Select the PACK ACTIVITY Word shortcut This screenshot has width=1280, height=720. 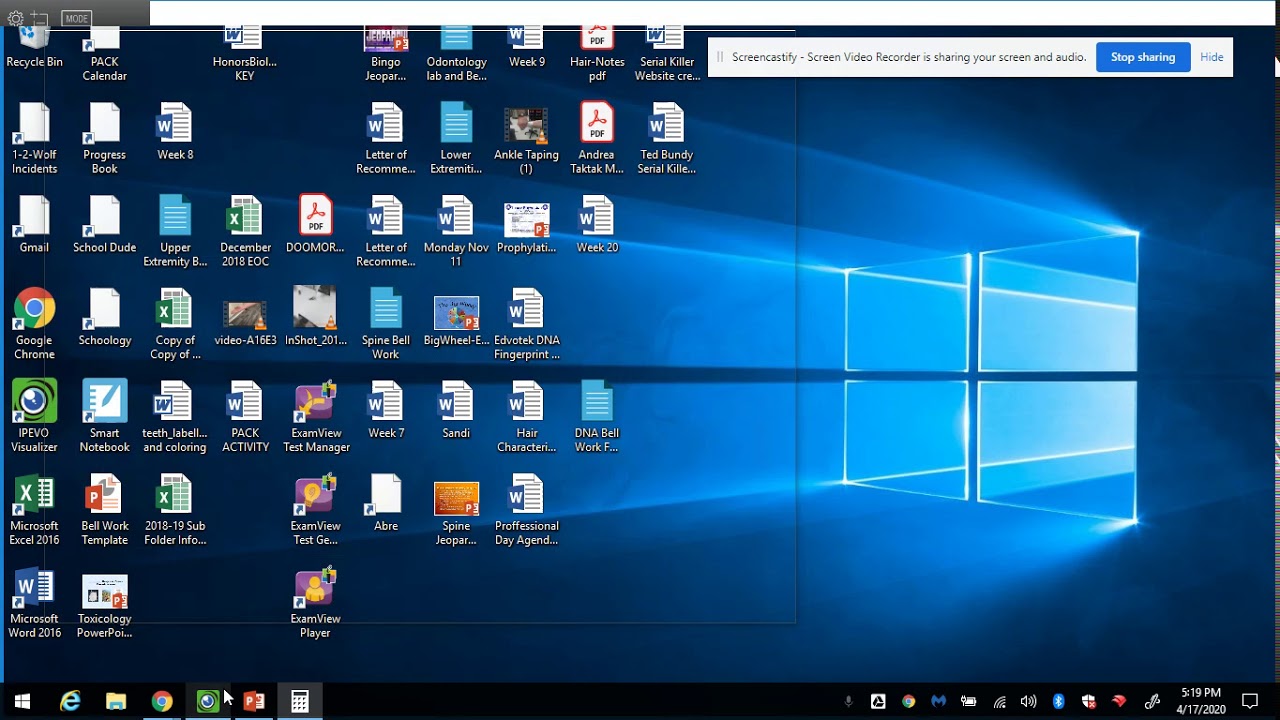coord(245,417)
